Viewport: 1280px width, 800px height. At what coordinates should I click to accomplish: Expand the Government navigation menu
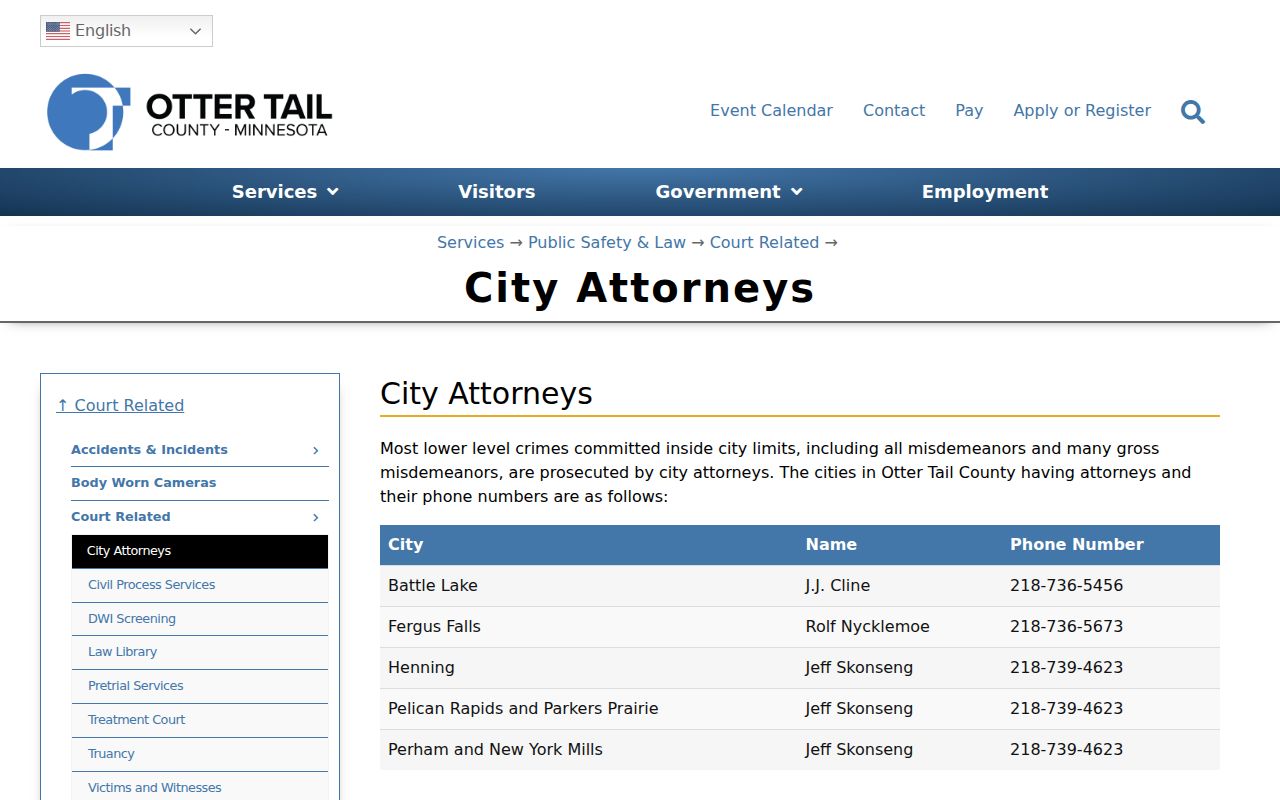729,192
